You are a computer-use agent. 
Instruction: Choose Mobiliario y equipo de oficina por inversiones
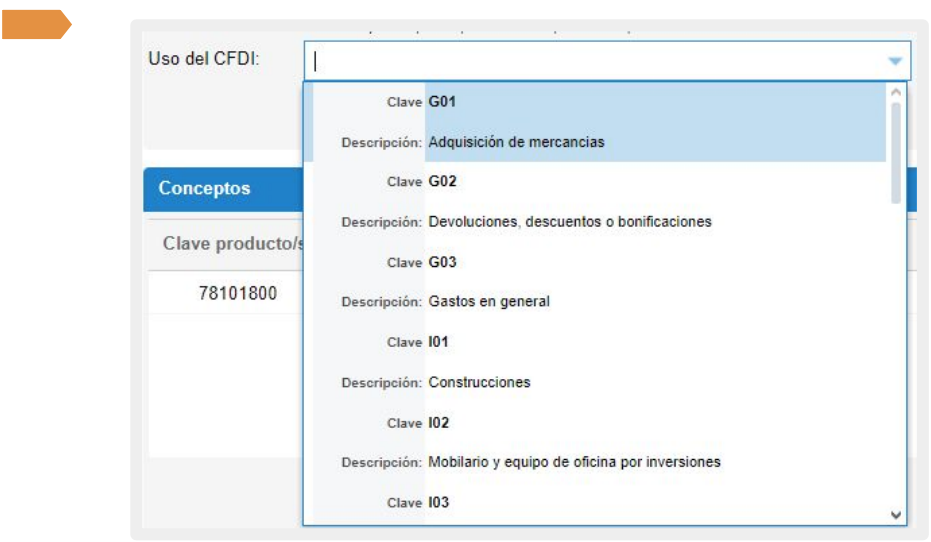[x=574, y=462]
